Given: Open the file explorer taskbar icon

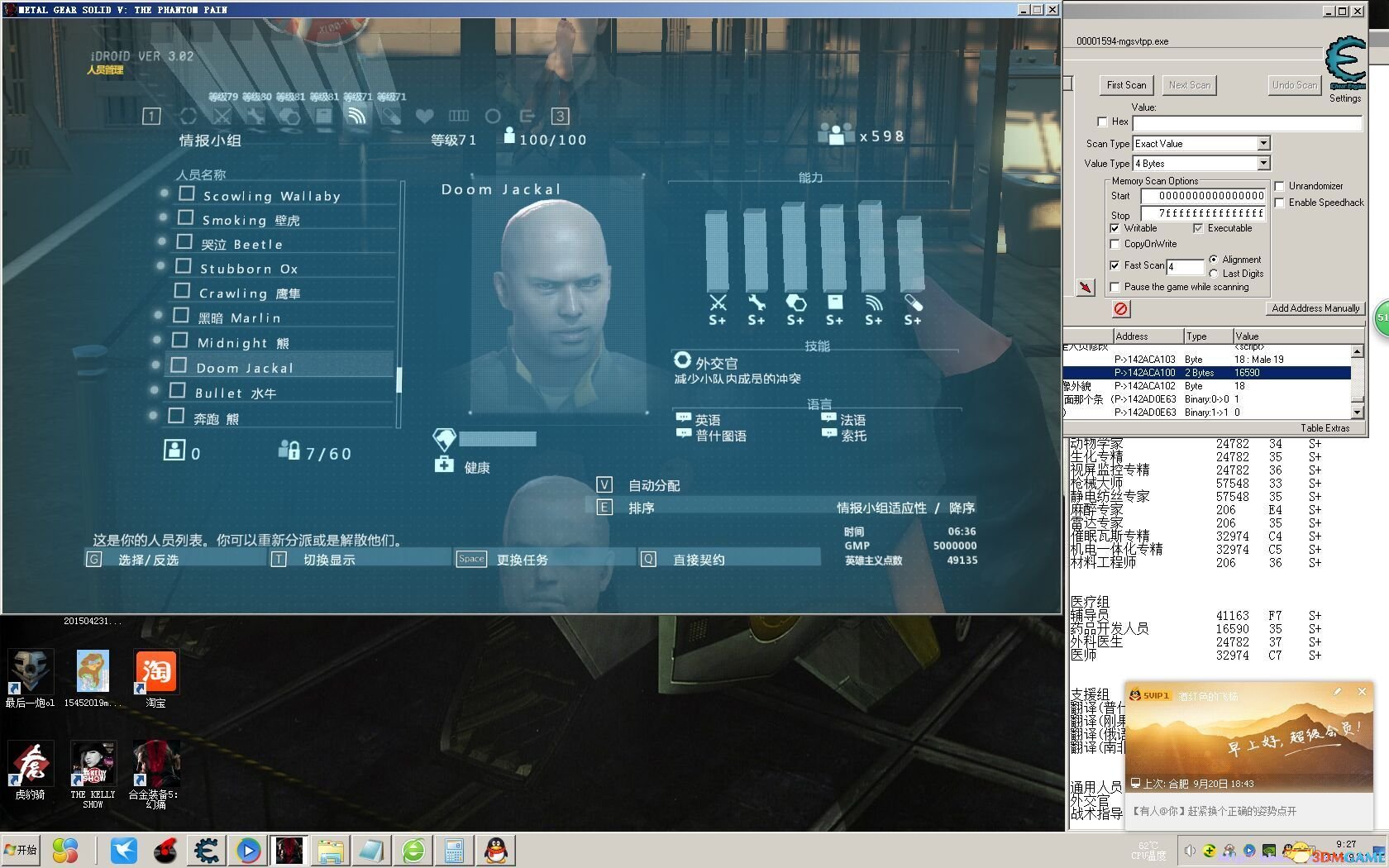Looking at the screenshot, I should 330,851.
